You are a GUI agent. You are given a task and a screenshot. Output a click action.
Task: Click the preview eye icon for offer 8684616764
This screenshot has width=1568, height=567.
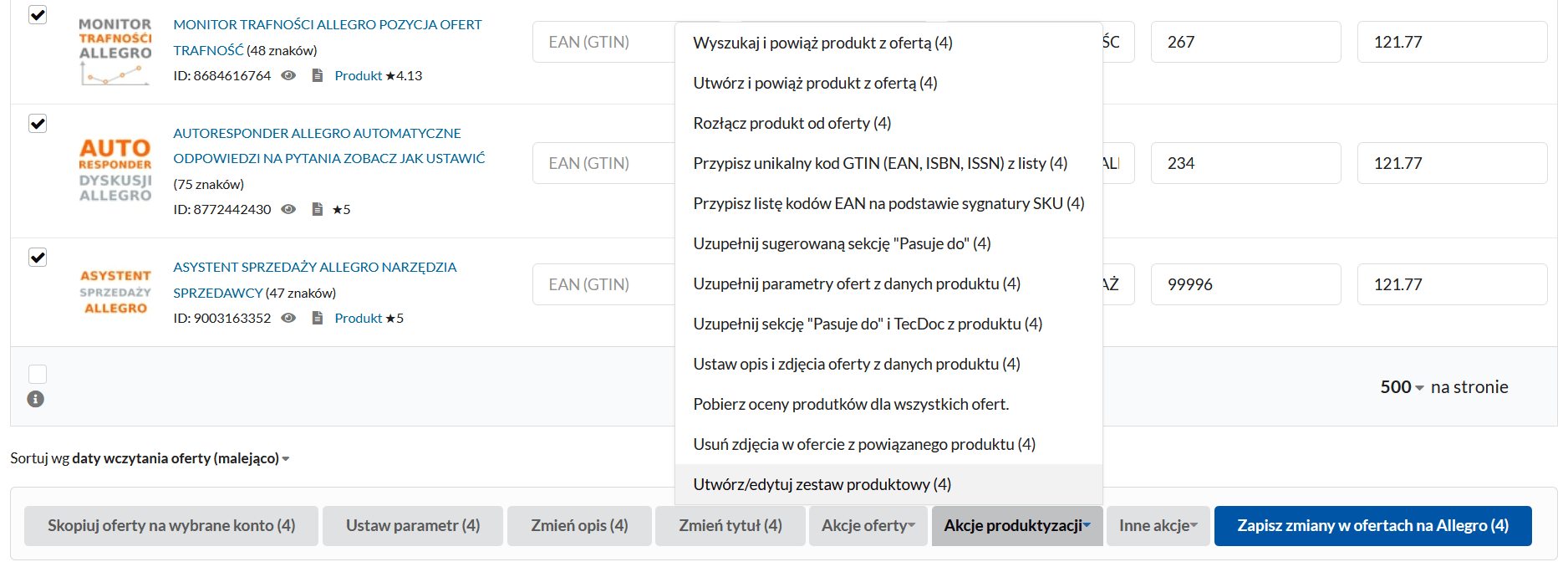pyautogui.click(x=288, y=75)
